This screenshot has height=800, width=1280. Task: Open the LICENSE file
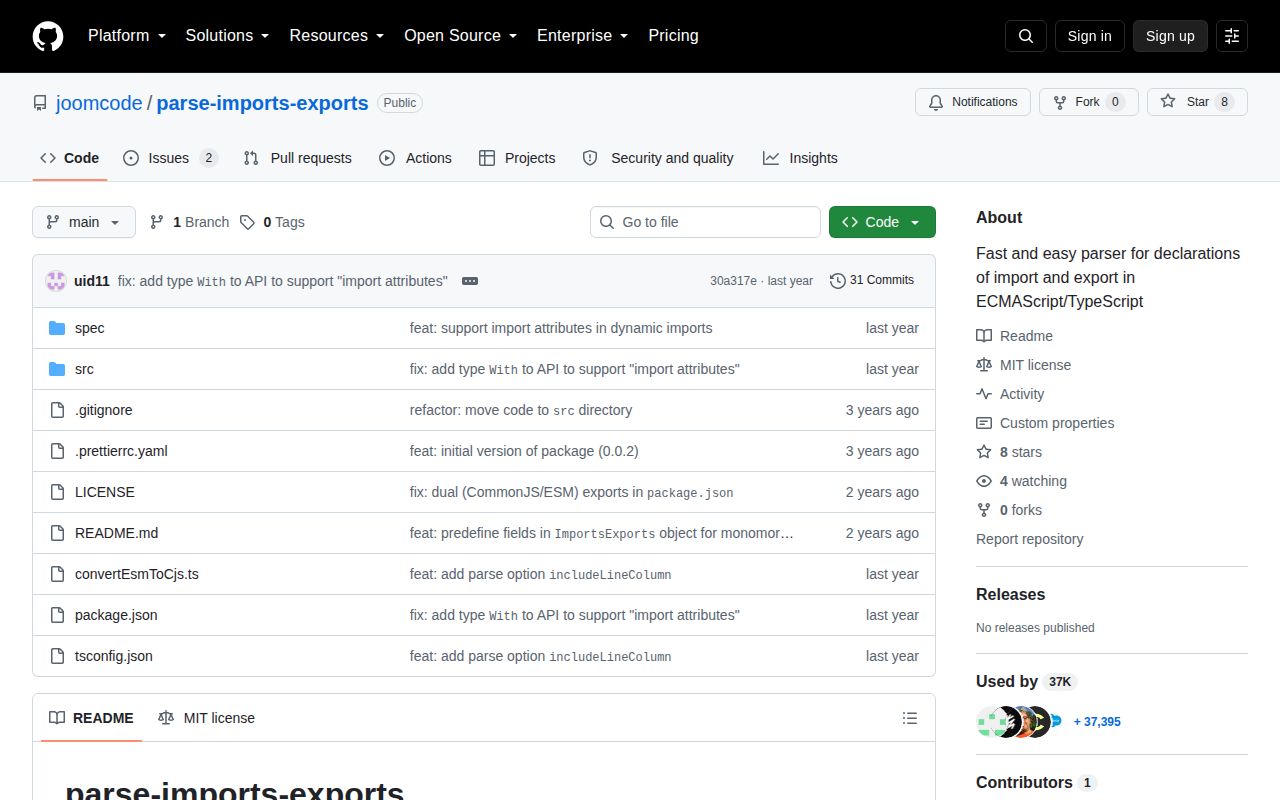pos(105,492)
